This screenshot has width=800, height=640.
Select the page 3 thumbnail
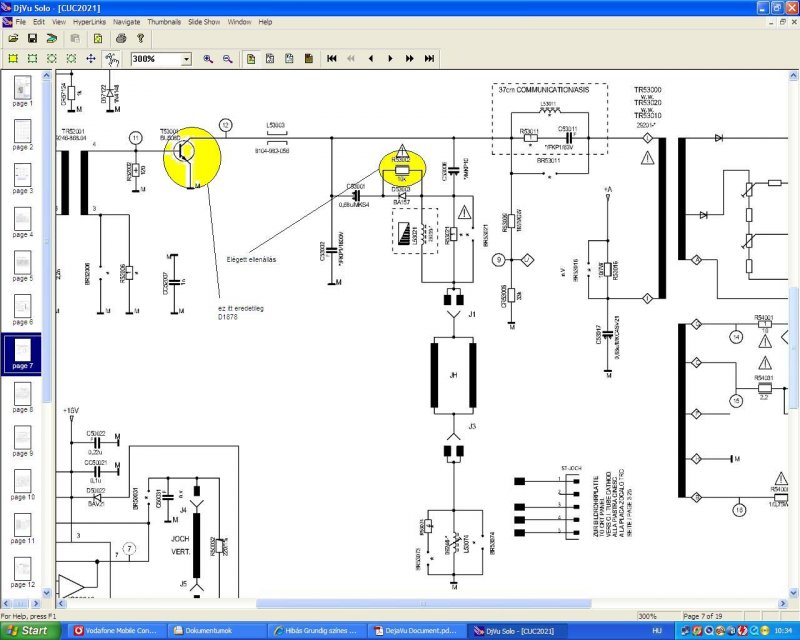pos(22,179)
